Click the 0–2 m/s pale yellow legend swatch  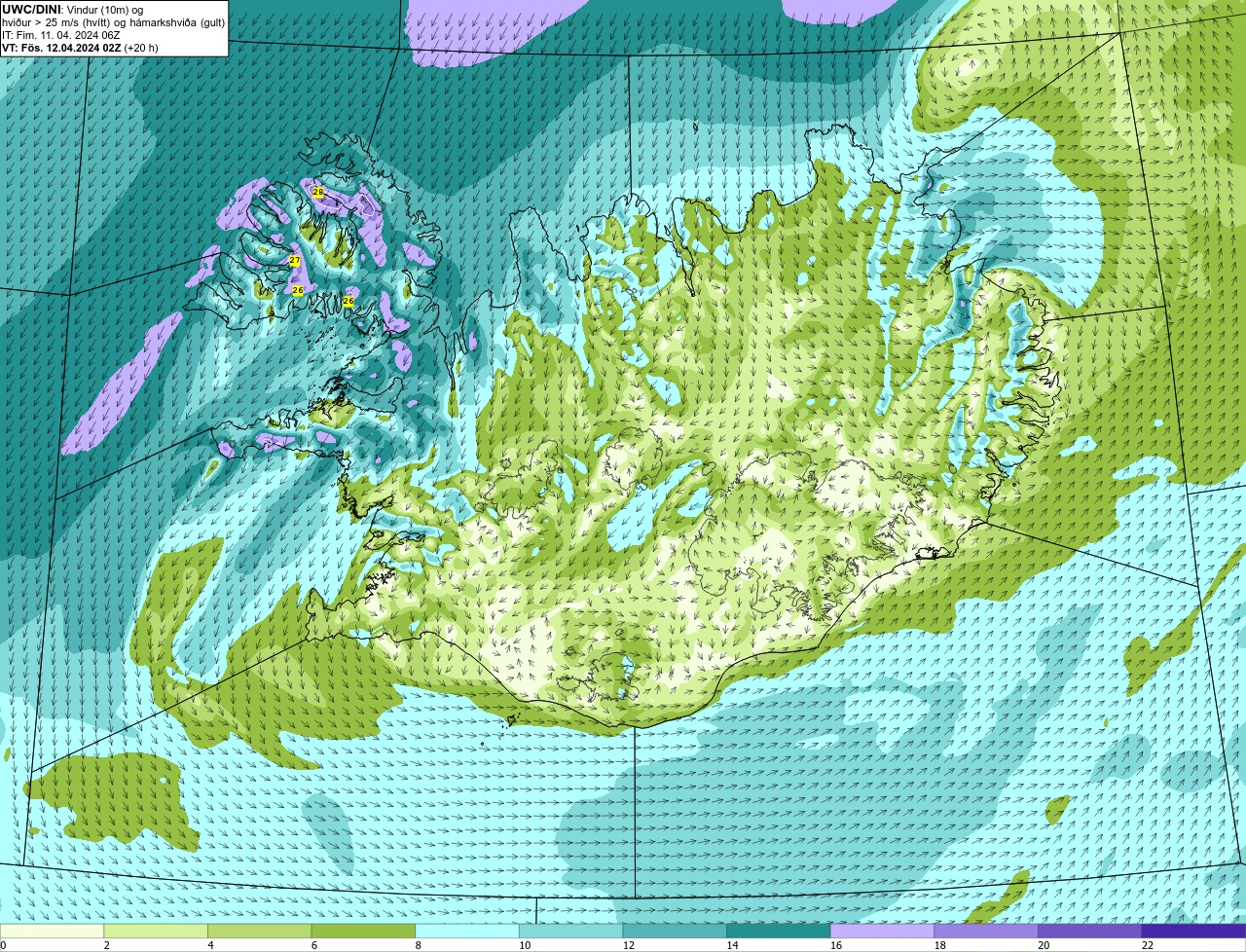click(x=52, y=931)
